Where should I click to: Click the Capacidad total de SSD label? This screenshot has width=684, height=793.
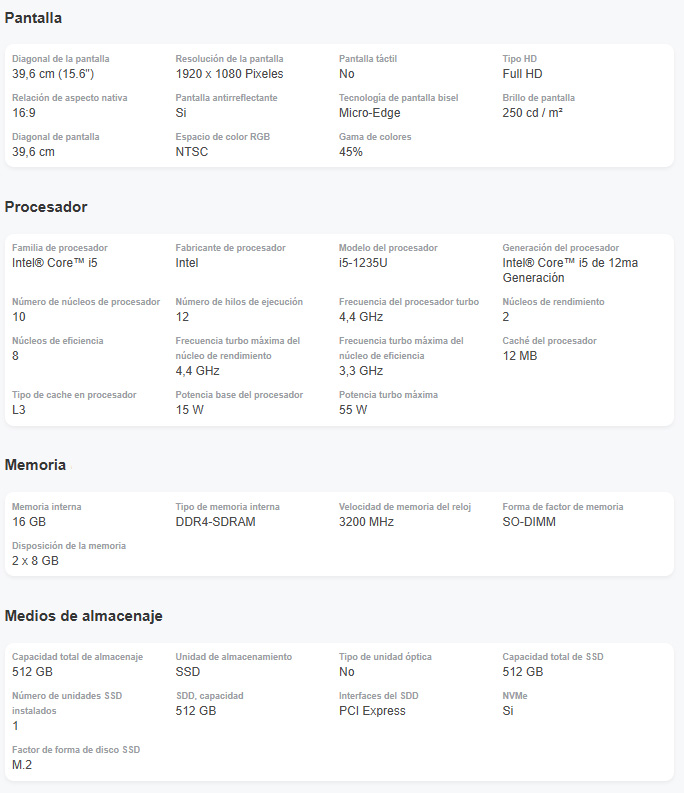[x=552, y=657]
